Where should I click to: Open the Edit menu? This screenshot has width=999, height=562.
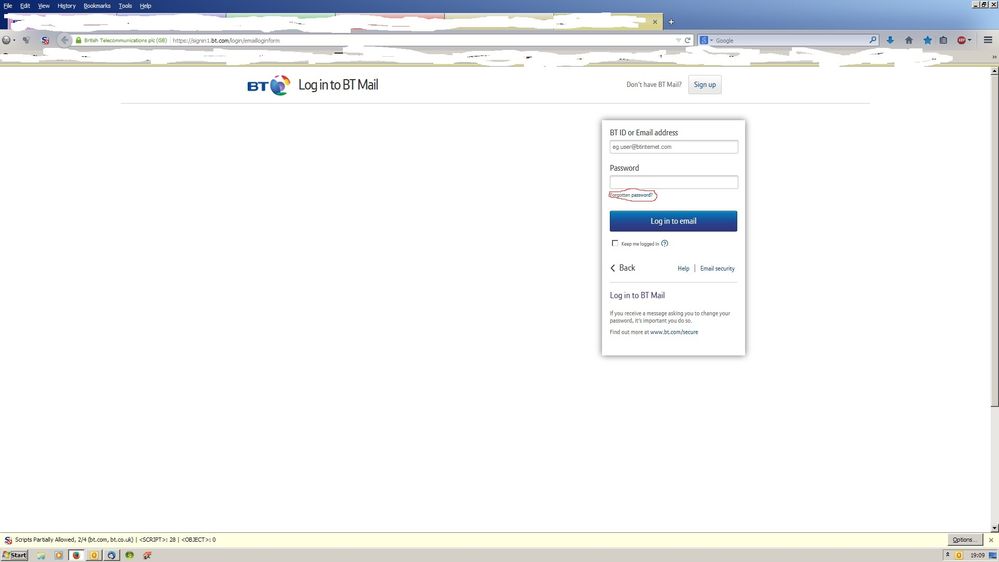coord(25,6)
